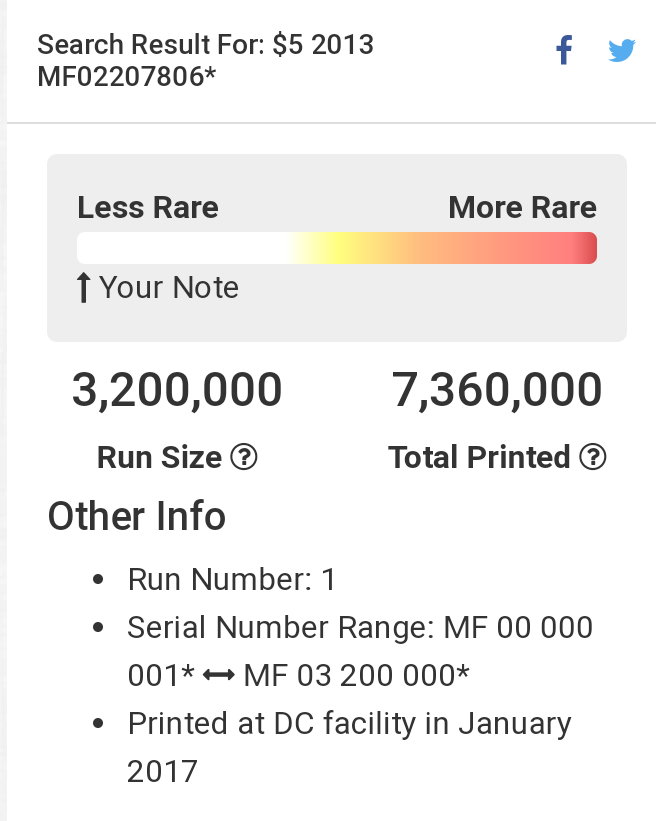Open Run Size help question mark
This screenshot has height=821, width=656.
pos(244,457)
